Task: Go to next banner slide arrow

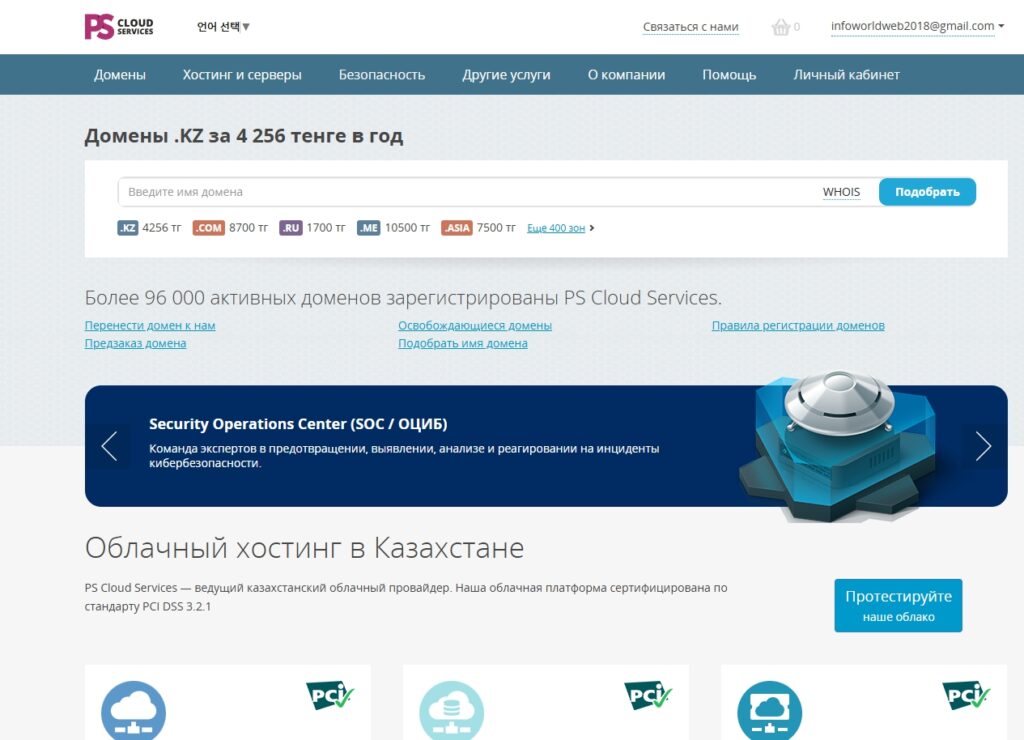Action: [983, 446]
